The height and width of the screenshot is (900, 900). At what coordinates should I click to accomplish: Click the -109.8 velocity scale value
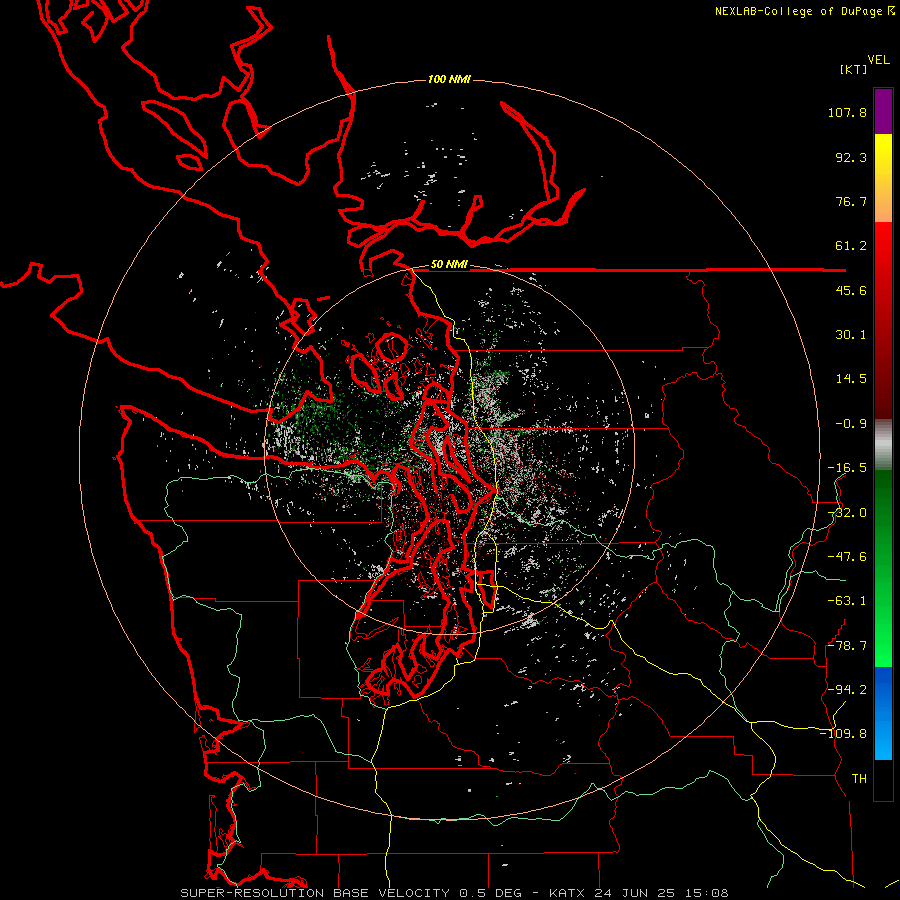tap(843, 734)
